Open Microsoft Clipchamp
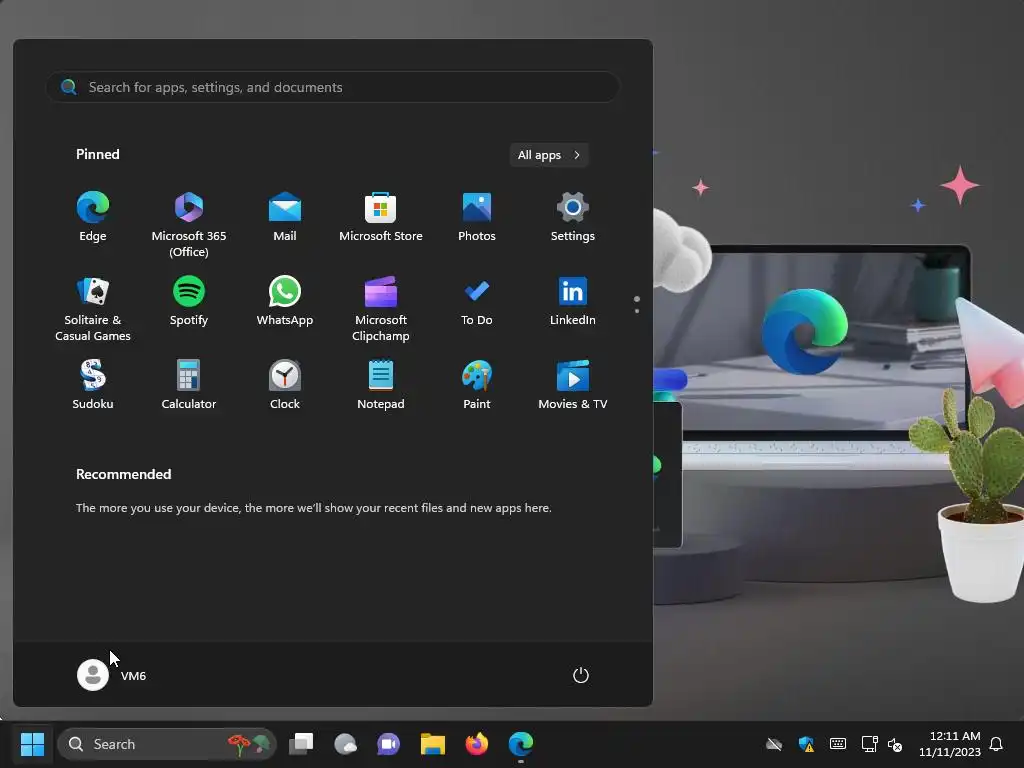This screenshot has height=768, width=1024. click(381, 309)
